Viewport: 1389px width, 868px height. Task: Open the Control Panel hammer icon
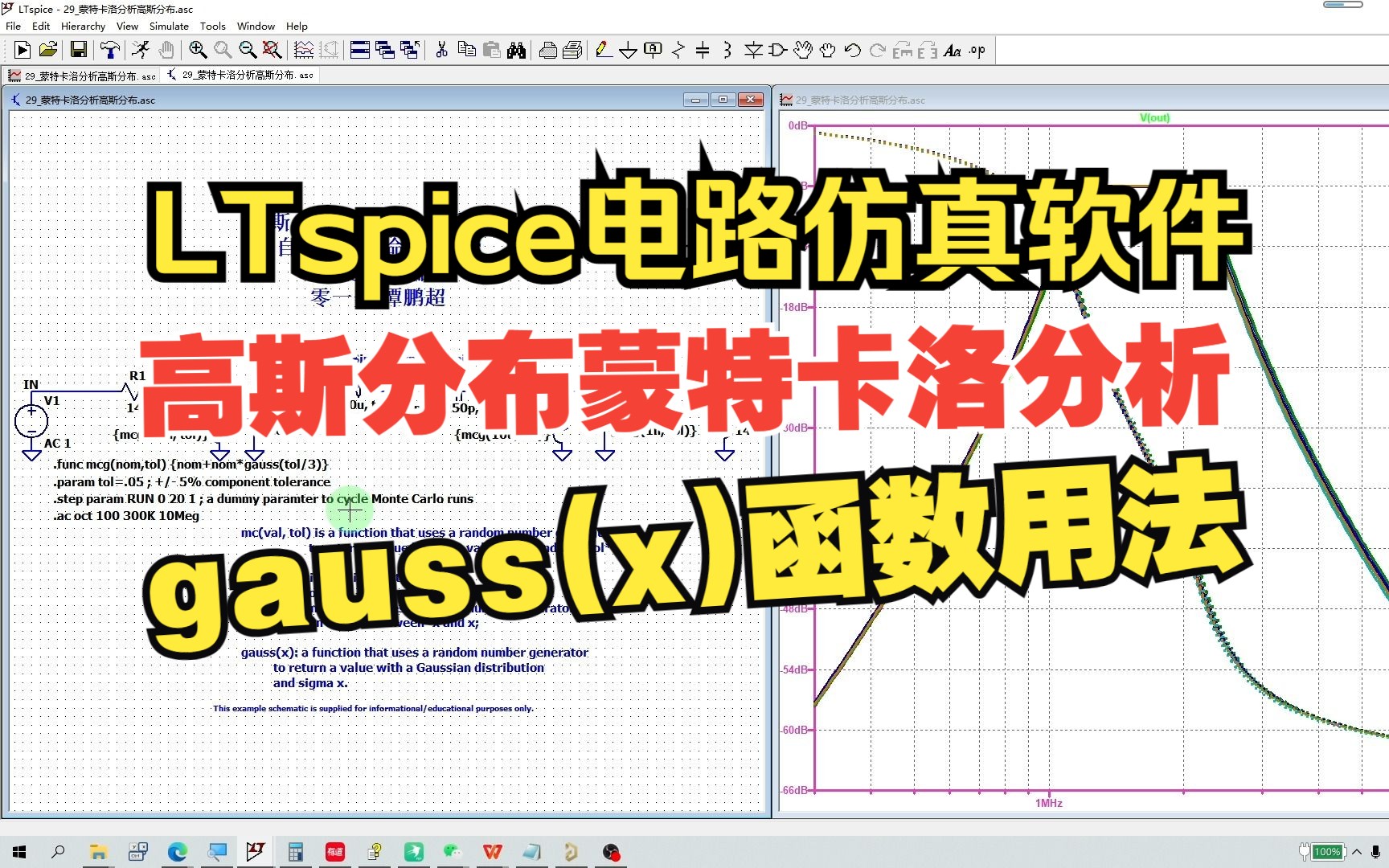109,50
